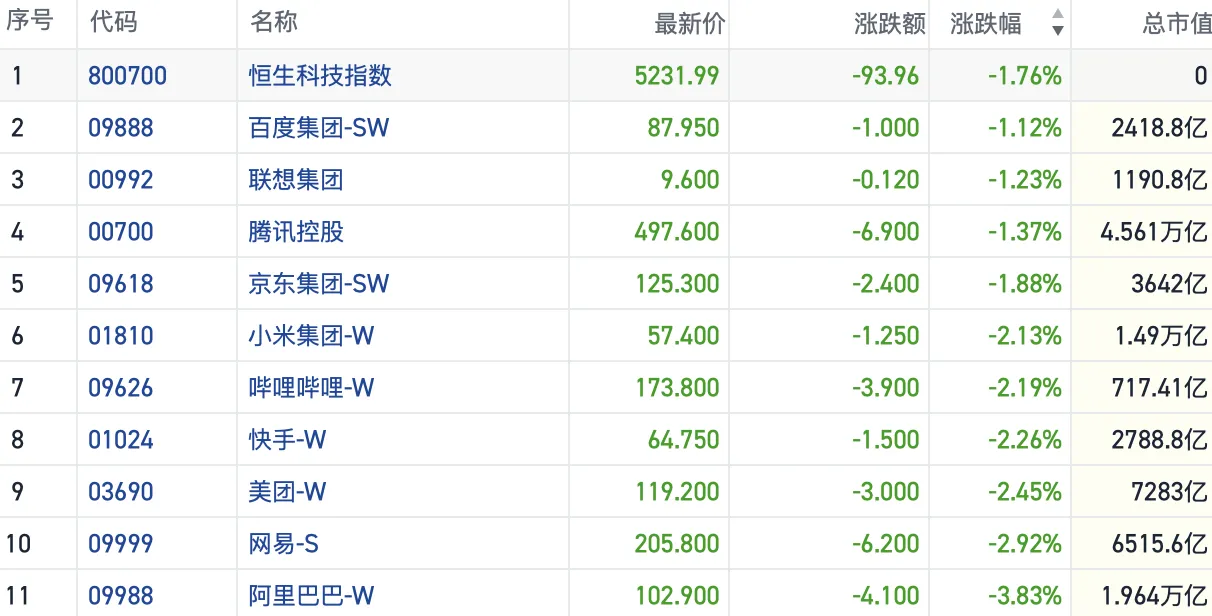Open stock code 00992
Viewport: 1212px width, 616px height.
tap(121, 180)
